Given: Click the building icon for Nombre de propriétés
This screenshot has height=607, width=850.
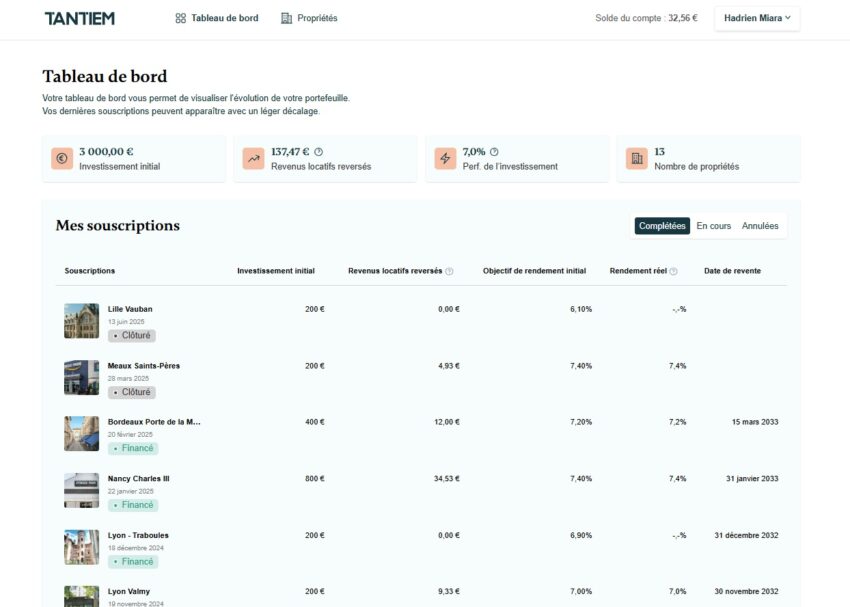Looking at the screenshot, I should tap(636, 159).
